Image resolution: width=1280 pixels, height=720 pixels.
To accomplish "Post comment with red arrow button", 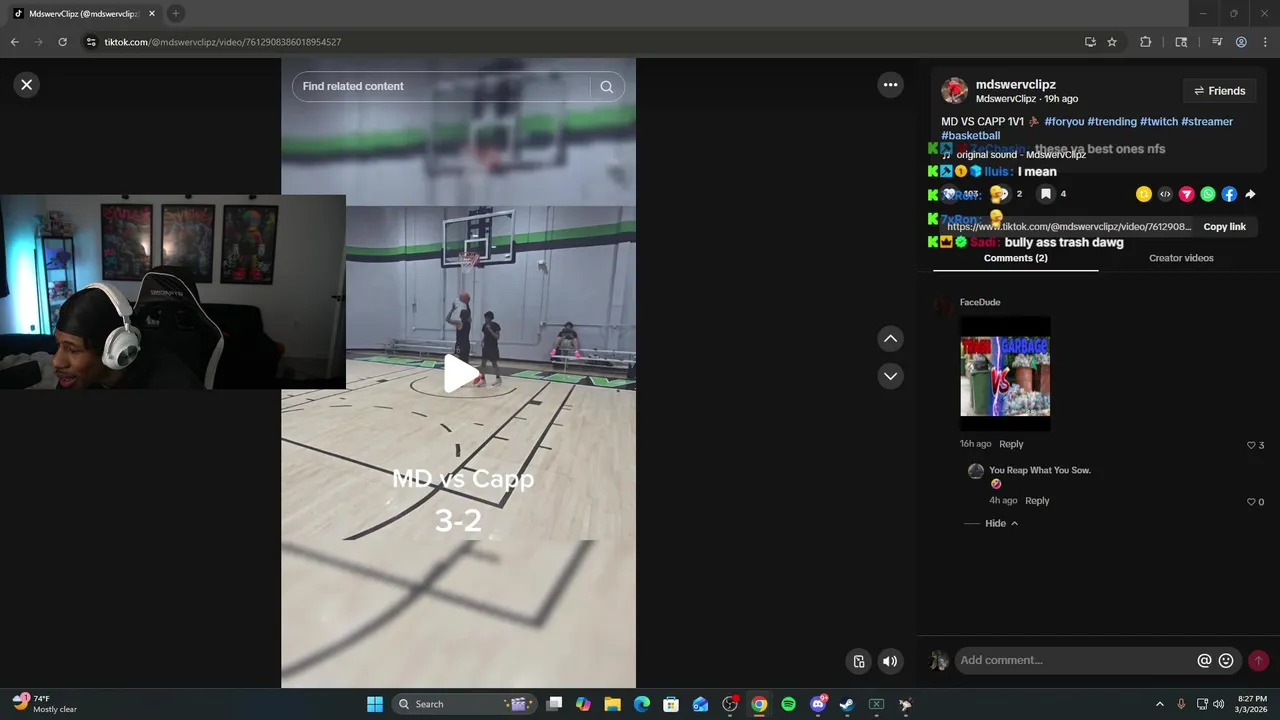I will 1258,661.
